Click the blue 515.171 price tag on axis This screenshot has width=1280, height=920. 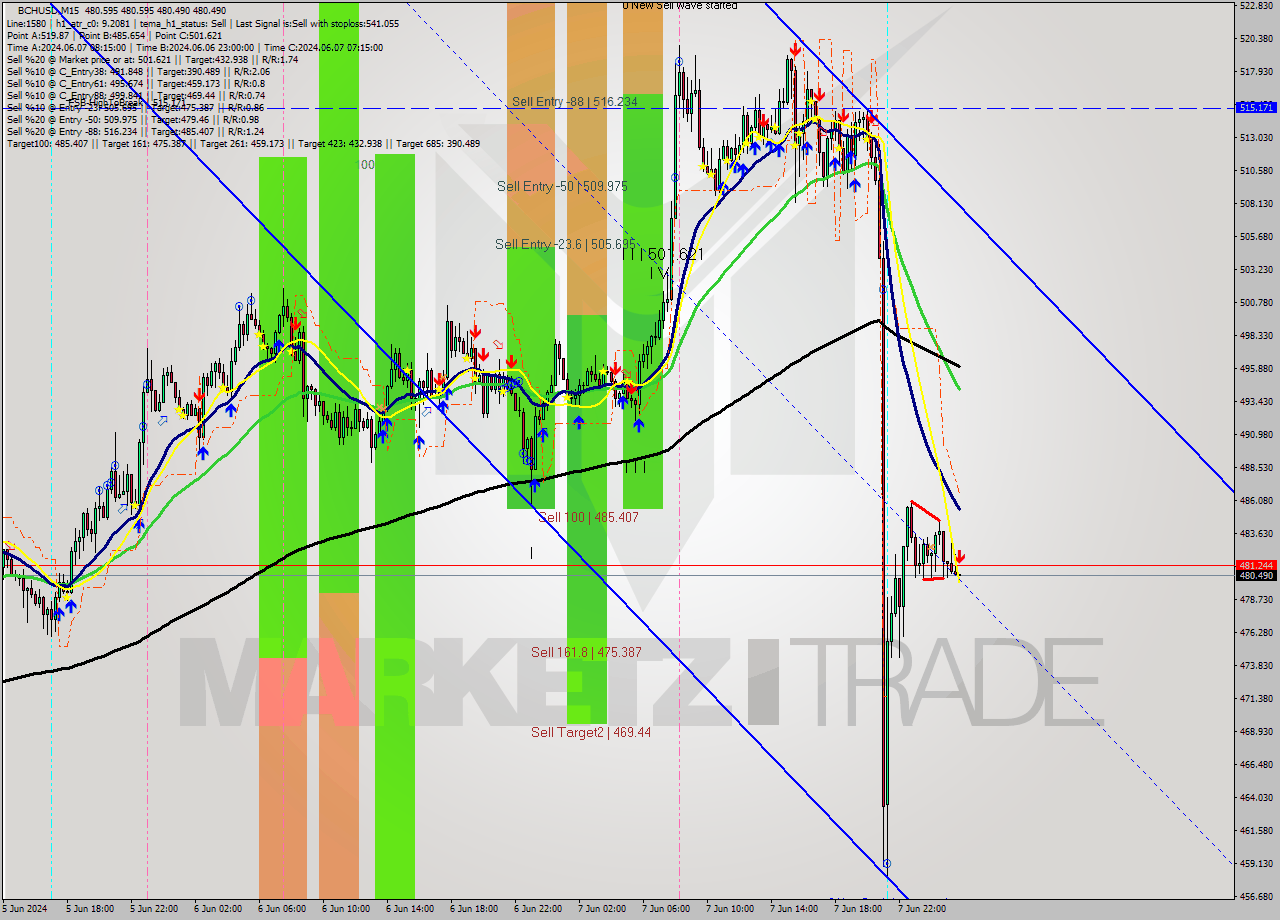[x=1256, y=107]
